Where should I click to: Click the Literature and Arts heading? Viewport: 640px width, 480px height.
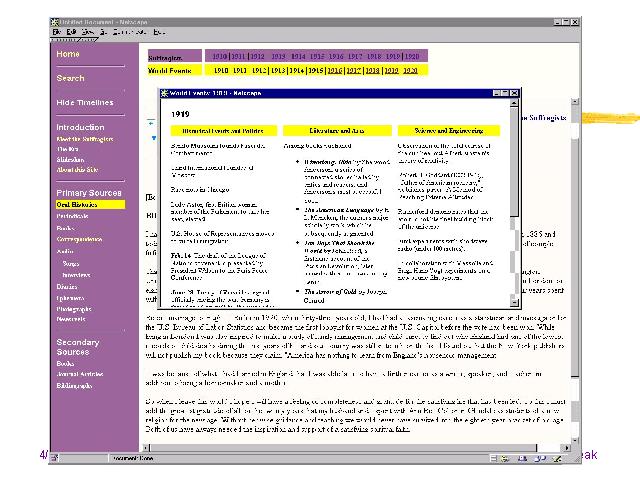tap(337, 131)
